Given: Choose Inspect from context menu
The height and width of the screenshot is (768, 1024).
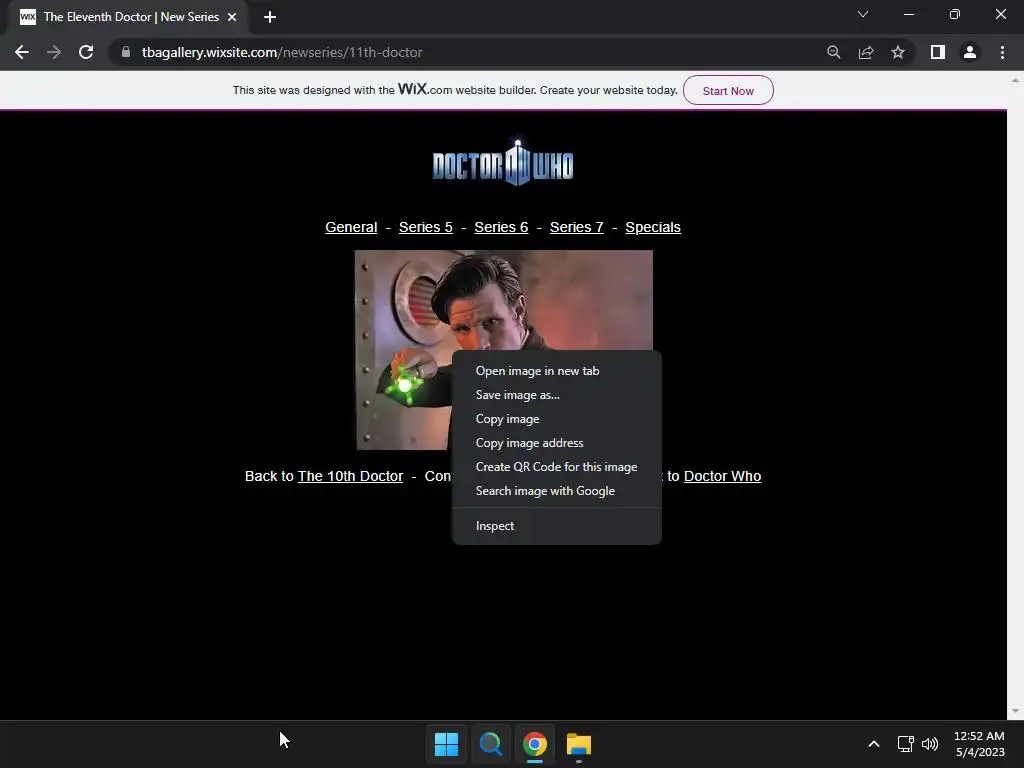Looking at the screenshot, I should click(x=556, y=526).
